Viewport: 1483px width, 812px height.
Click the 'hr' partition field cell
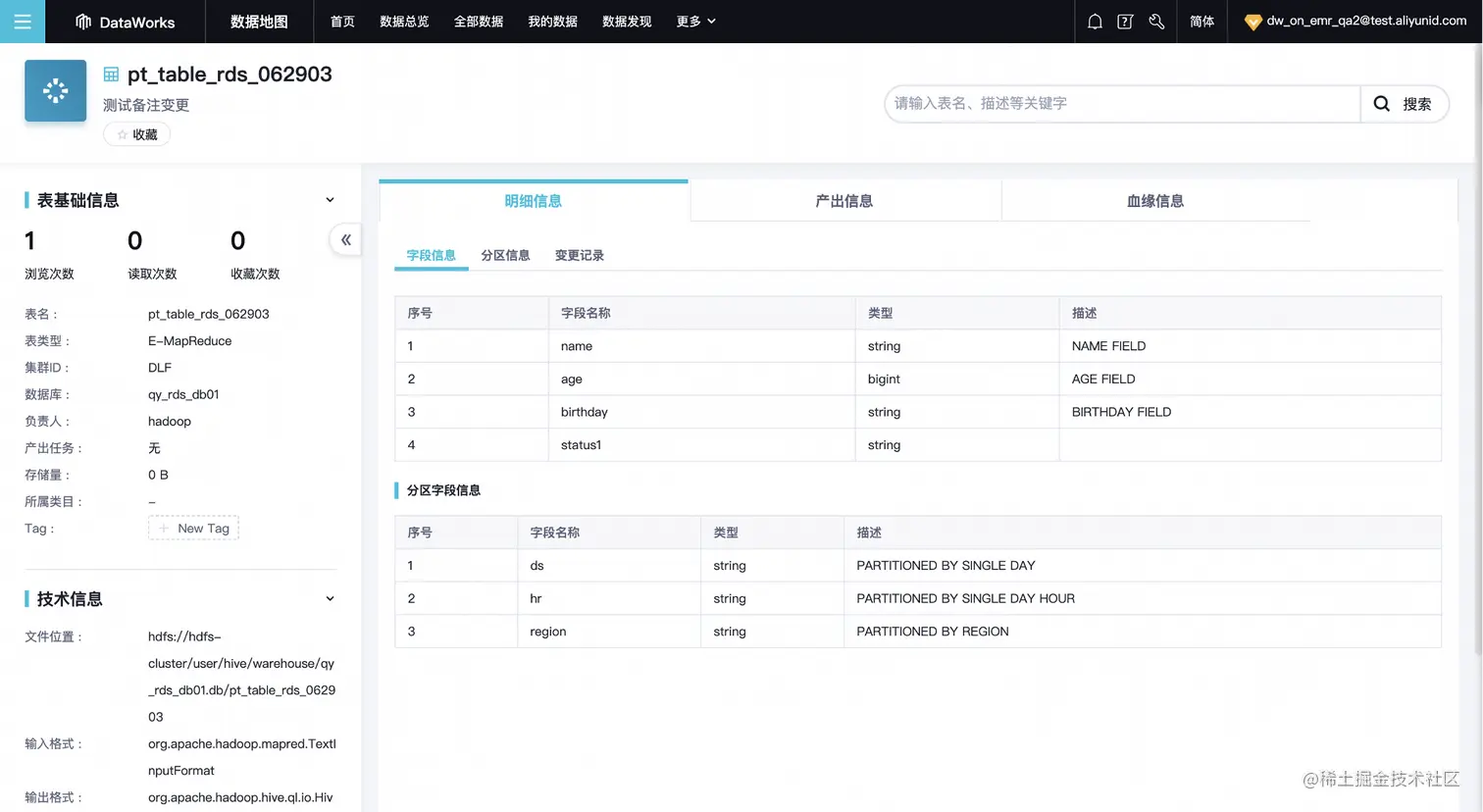(609, 599)
